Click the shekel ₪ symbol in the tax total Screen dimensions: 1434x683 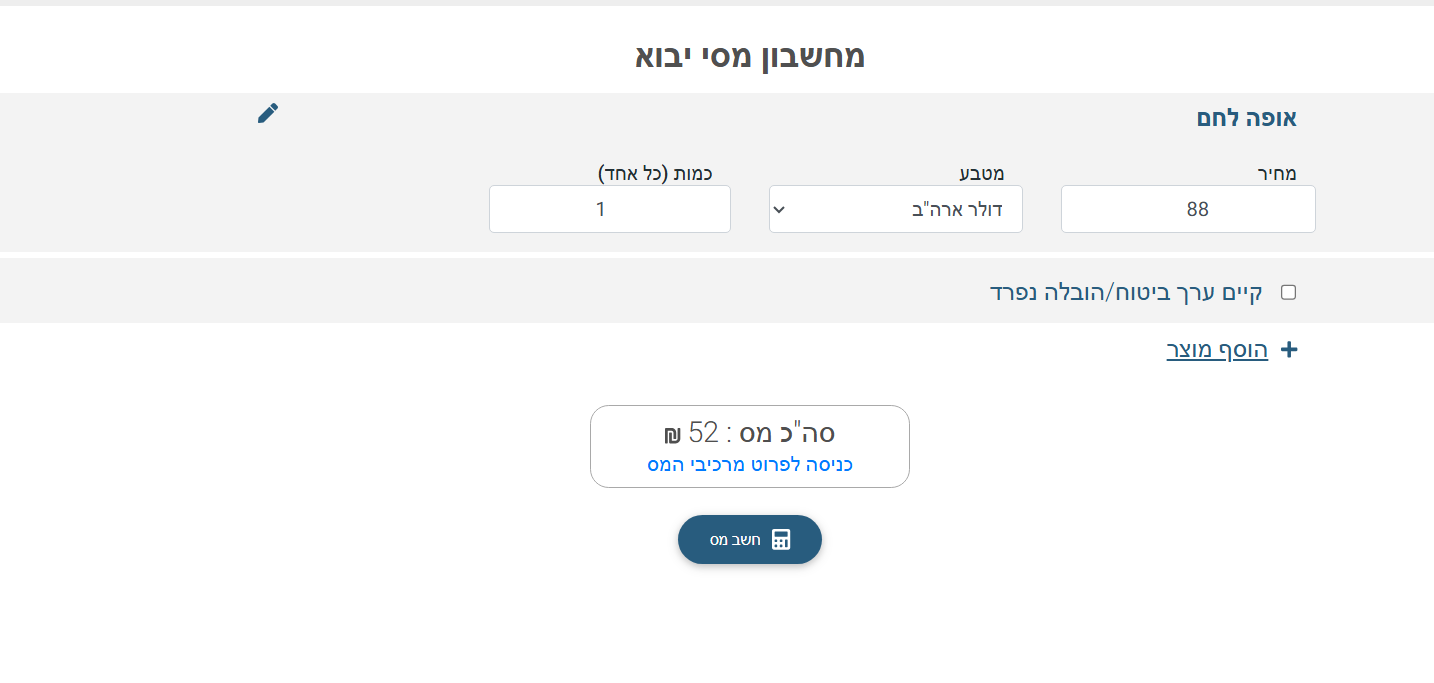tap(672, 435)
